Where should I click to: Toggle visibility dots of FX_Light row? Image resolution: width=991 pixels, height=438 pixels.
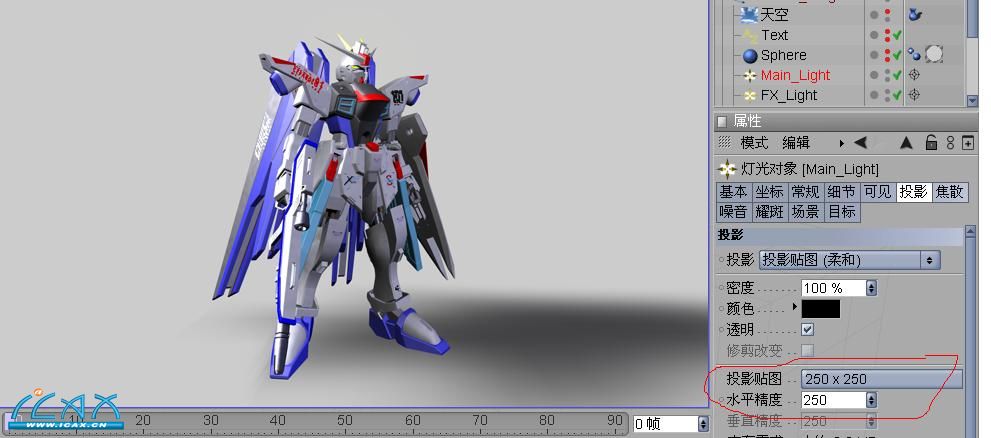pos(887,95)
